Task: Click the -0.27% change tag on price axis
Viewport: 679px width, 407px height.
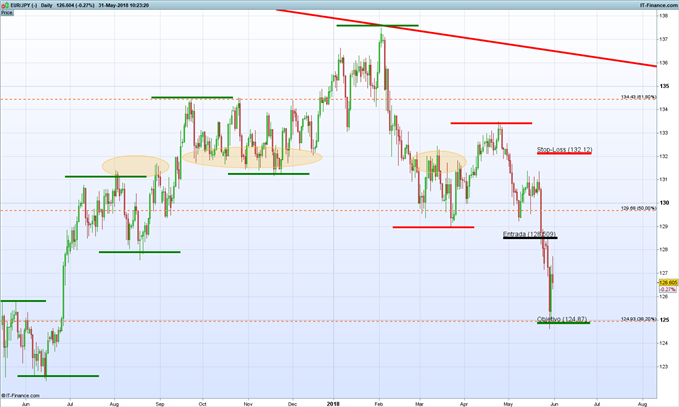Action: 667,289
